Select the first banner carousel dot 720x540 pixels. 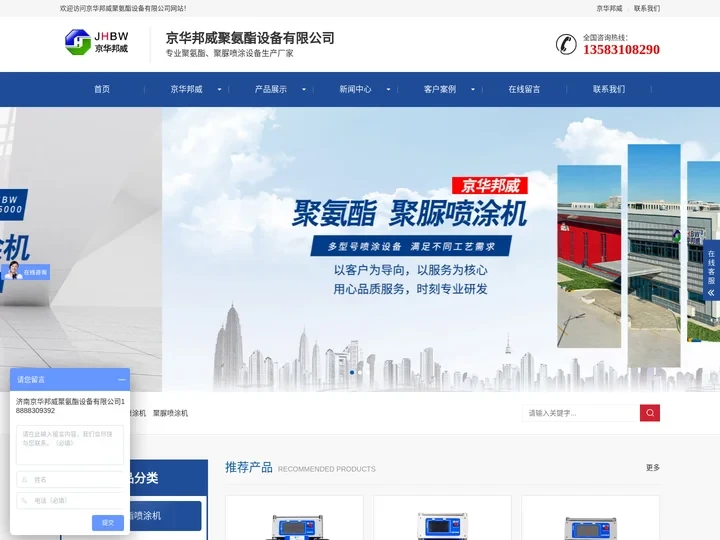(x=352, y=372)
